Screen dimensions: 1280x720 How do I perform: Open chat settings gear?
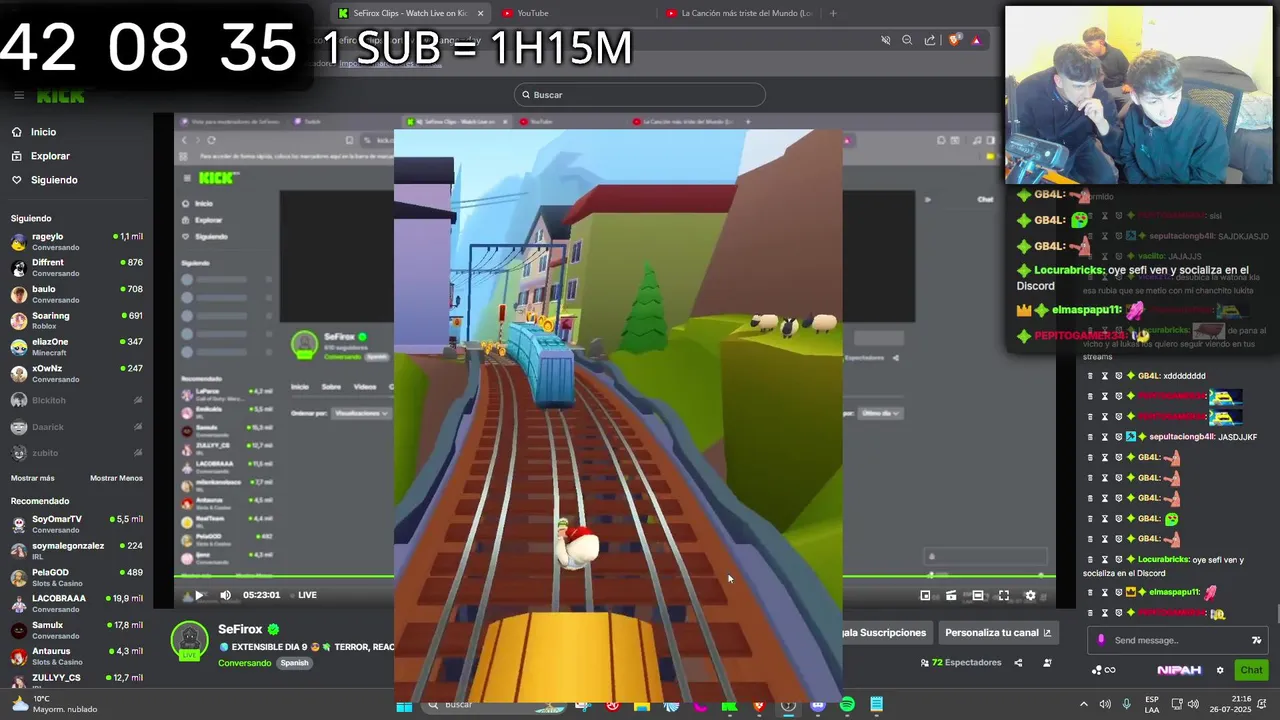[1219, 670]
